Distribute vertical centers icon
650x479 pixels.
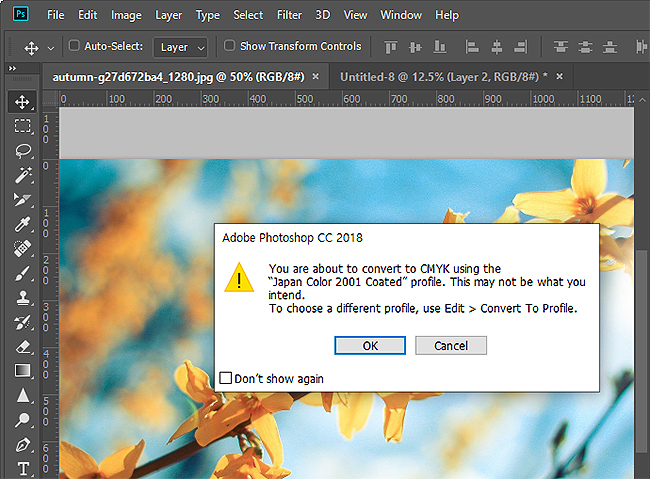pos(585,47)
